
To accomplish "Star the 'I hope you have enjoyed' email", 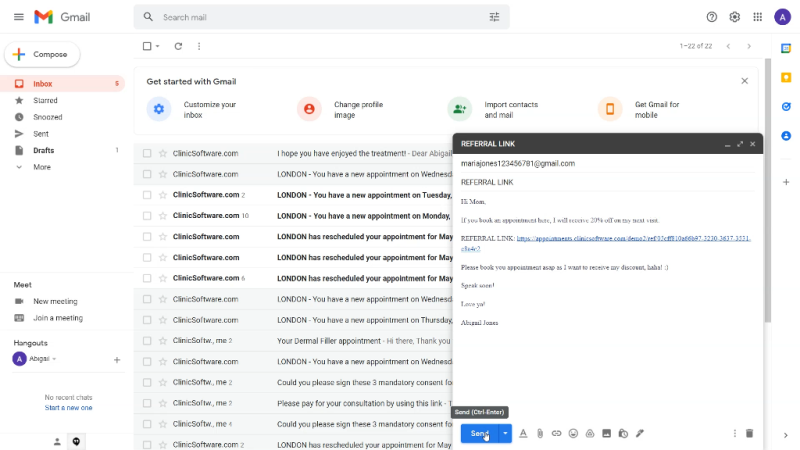I will tap(163, 153).
